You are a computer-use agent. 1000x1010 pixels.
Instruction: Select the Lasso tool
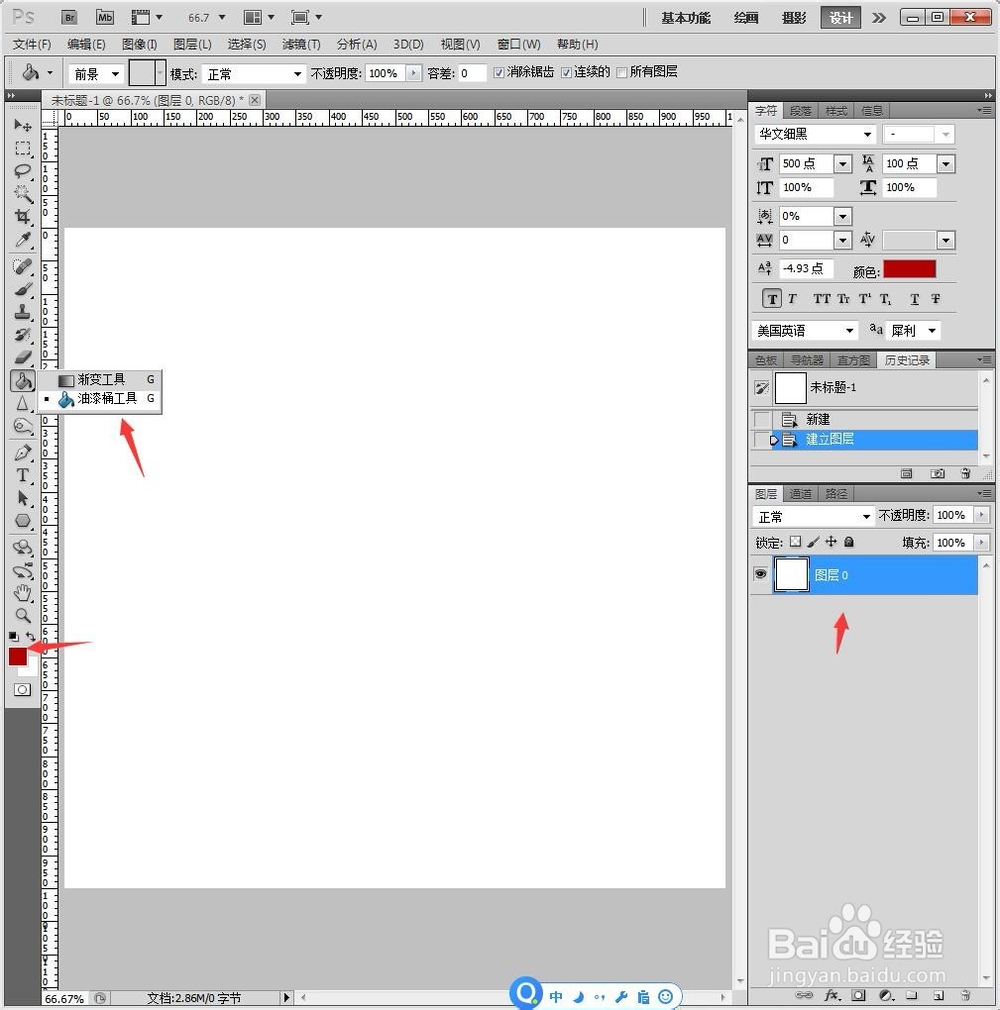pyautogui.click(x=23, y=171)
